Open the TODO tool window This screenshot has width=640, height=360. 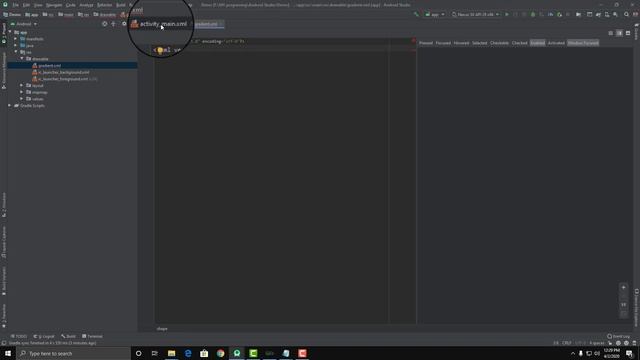tap(19, 336)
